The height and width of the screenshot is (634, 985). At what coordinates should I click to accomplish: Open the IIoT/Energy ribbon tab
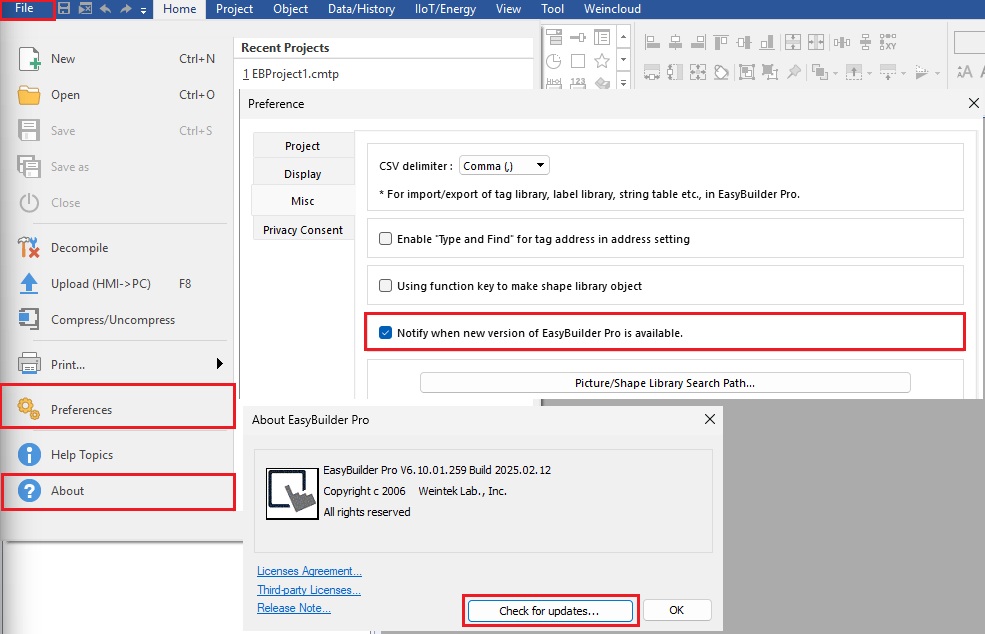(443, 9)
